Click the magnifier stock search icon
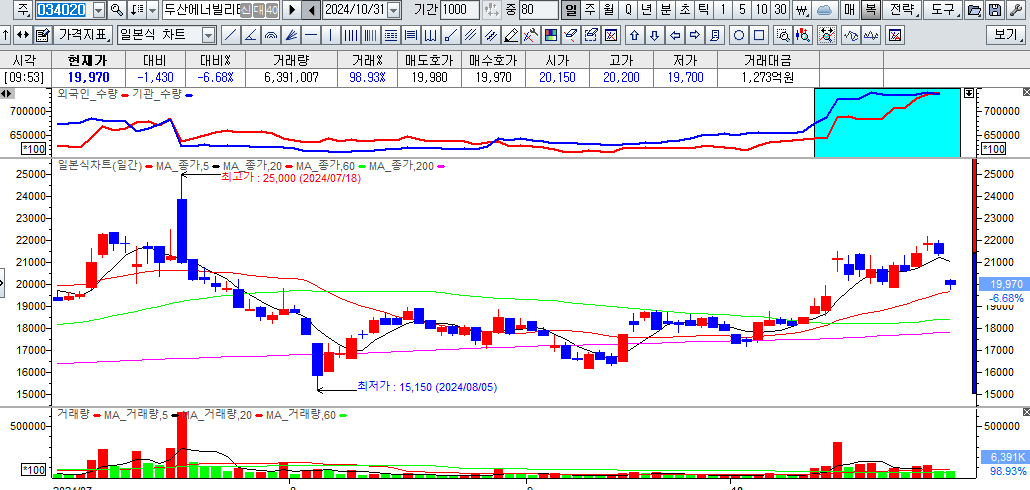1030x490 pixels. pyautogui.click(x=117, y=10)
